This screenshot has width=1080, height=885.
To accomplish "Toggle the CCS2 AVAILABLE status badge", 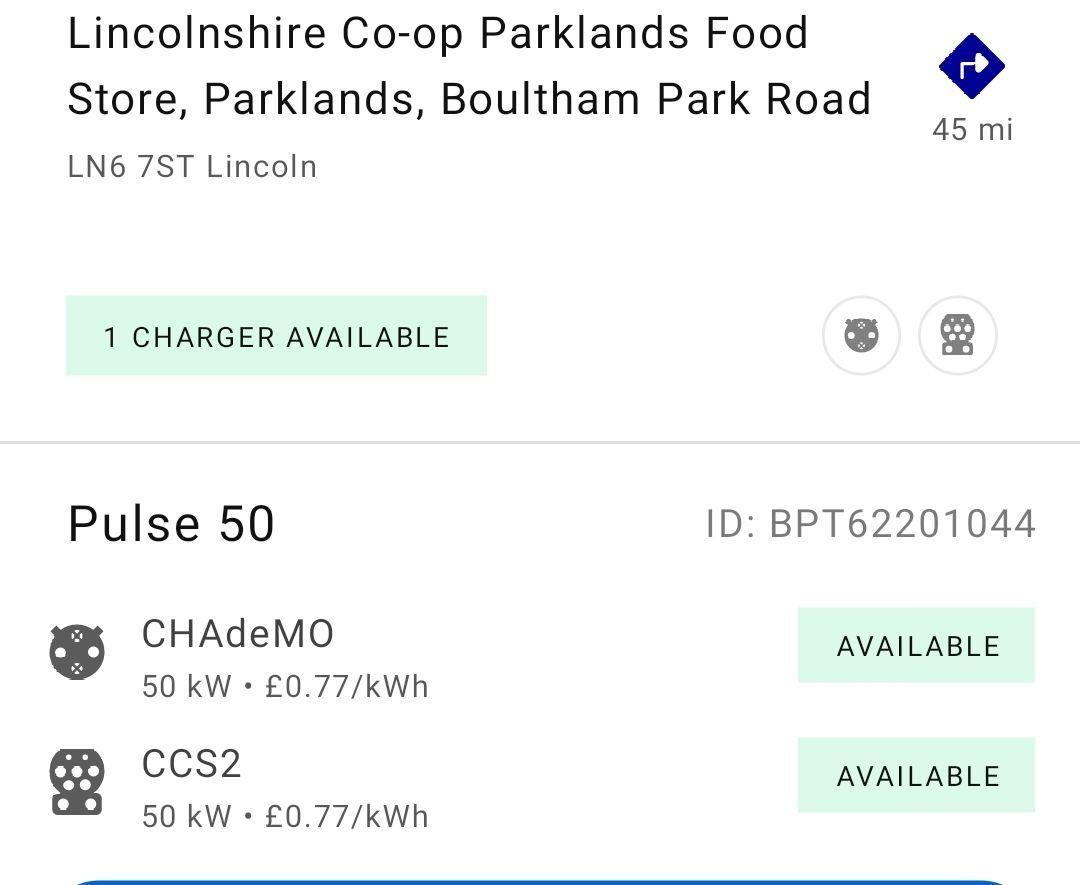I will (x=916, y=776).
